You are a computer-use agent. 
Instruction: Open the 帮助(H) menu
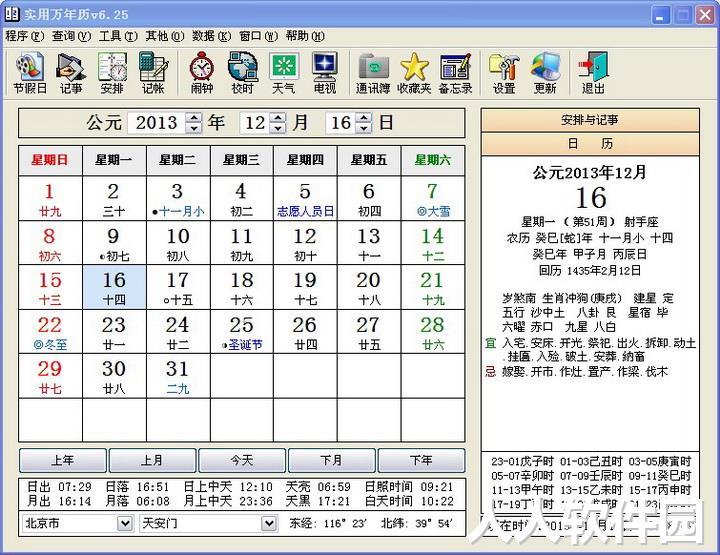(x=305, y=36)
